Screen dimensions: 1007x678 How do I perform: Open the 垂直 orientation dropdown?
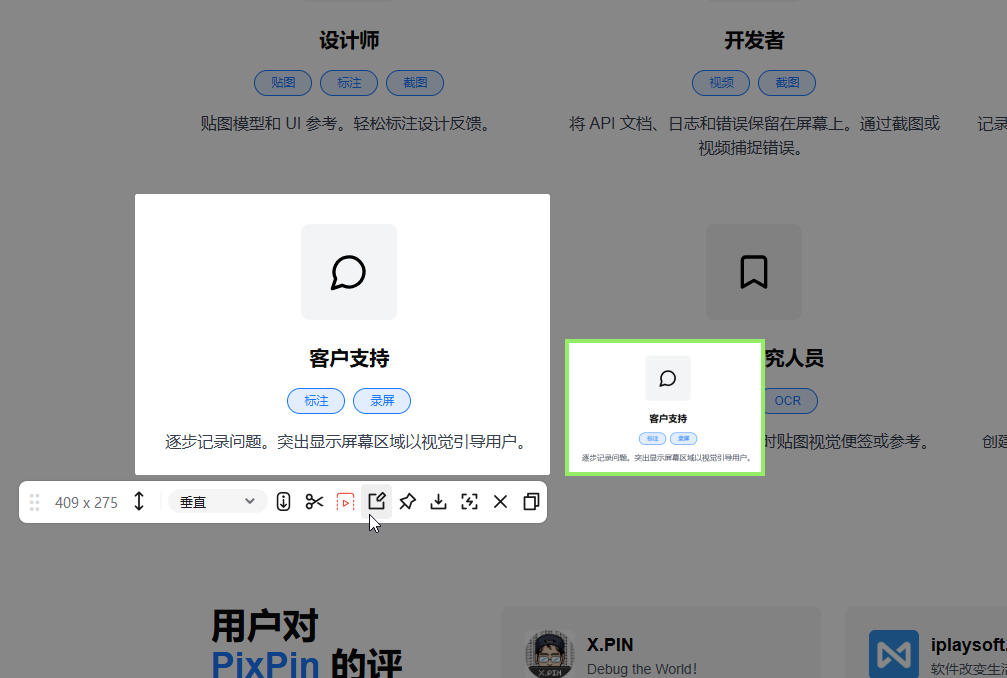[x=215, y=501]
